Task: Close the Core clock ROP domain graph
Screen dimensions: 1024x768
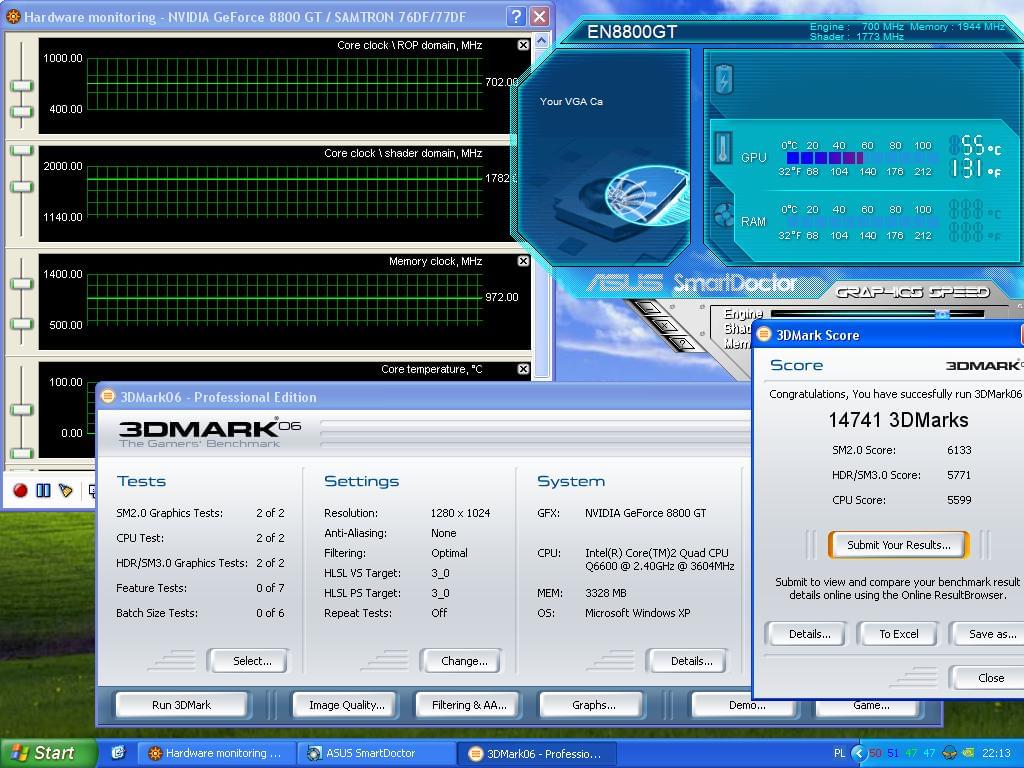Action: pyautogui.click(x=523, y=45)
